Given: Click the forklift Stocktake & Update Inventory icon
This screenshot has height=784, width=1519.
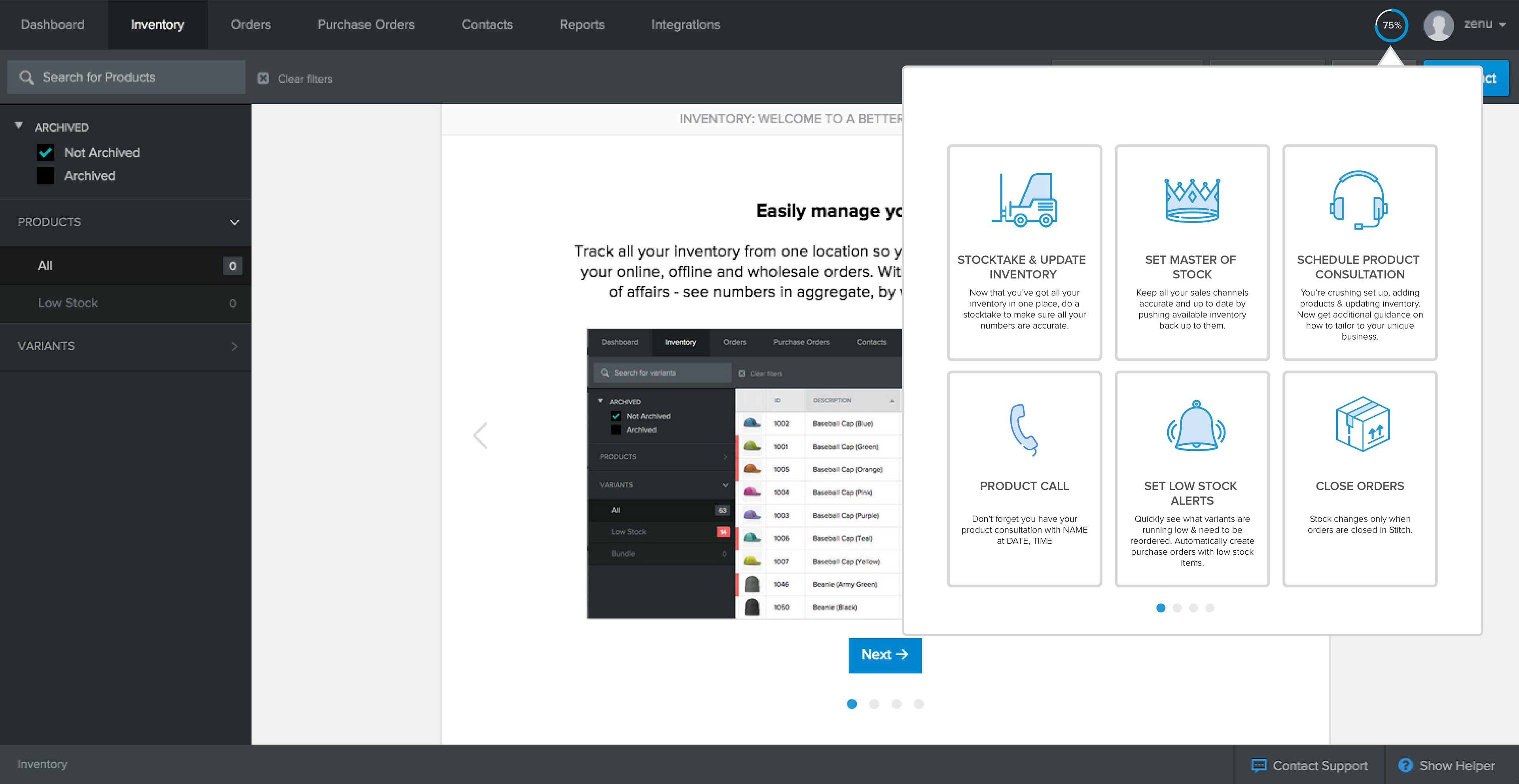Looking at the screenshot, I should tap(1024, 200).
